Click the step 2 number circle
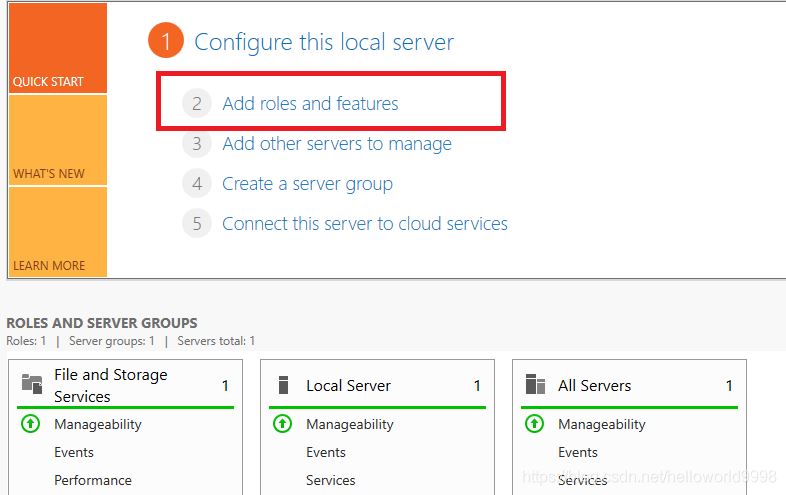Image resolution: width=786 pixels, height=495 pixels. point(197,104)
